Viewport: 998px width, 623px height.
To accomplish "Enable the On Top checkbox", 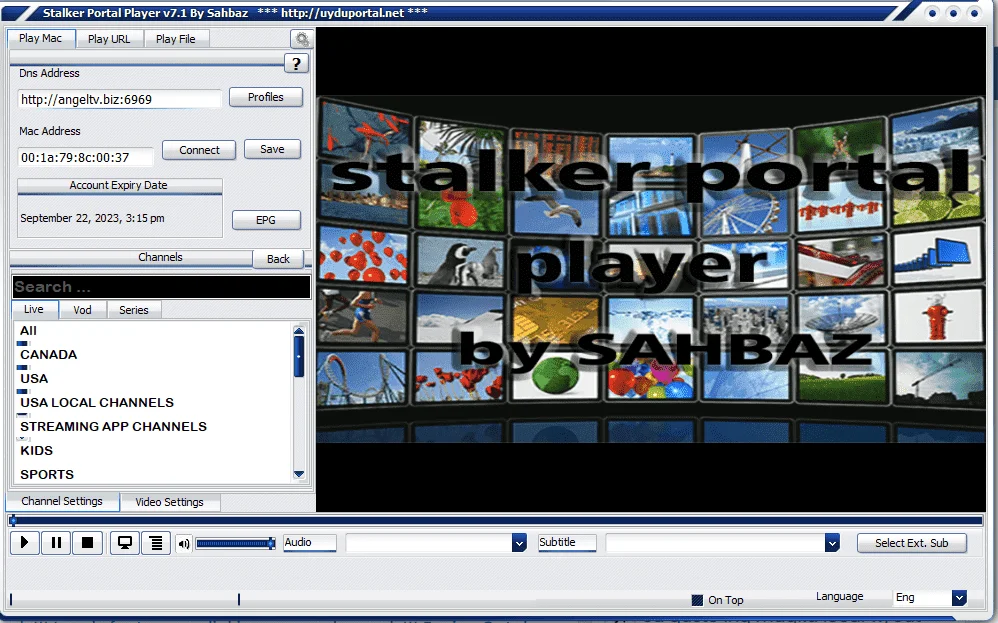I will pos(697,600).
